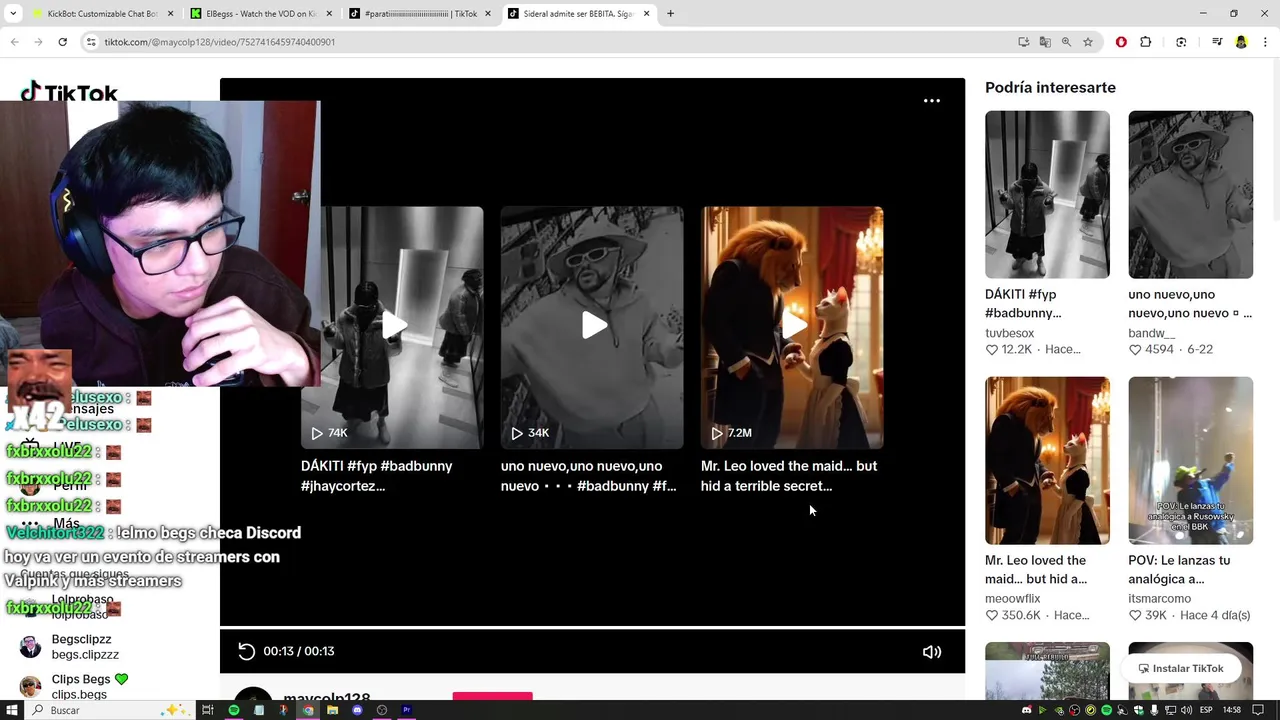Screen dimensions: 1280x720
Task: Play the Mr. Leo maid end-screen video
Action: tap(792, 327)
